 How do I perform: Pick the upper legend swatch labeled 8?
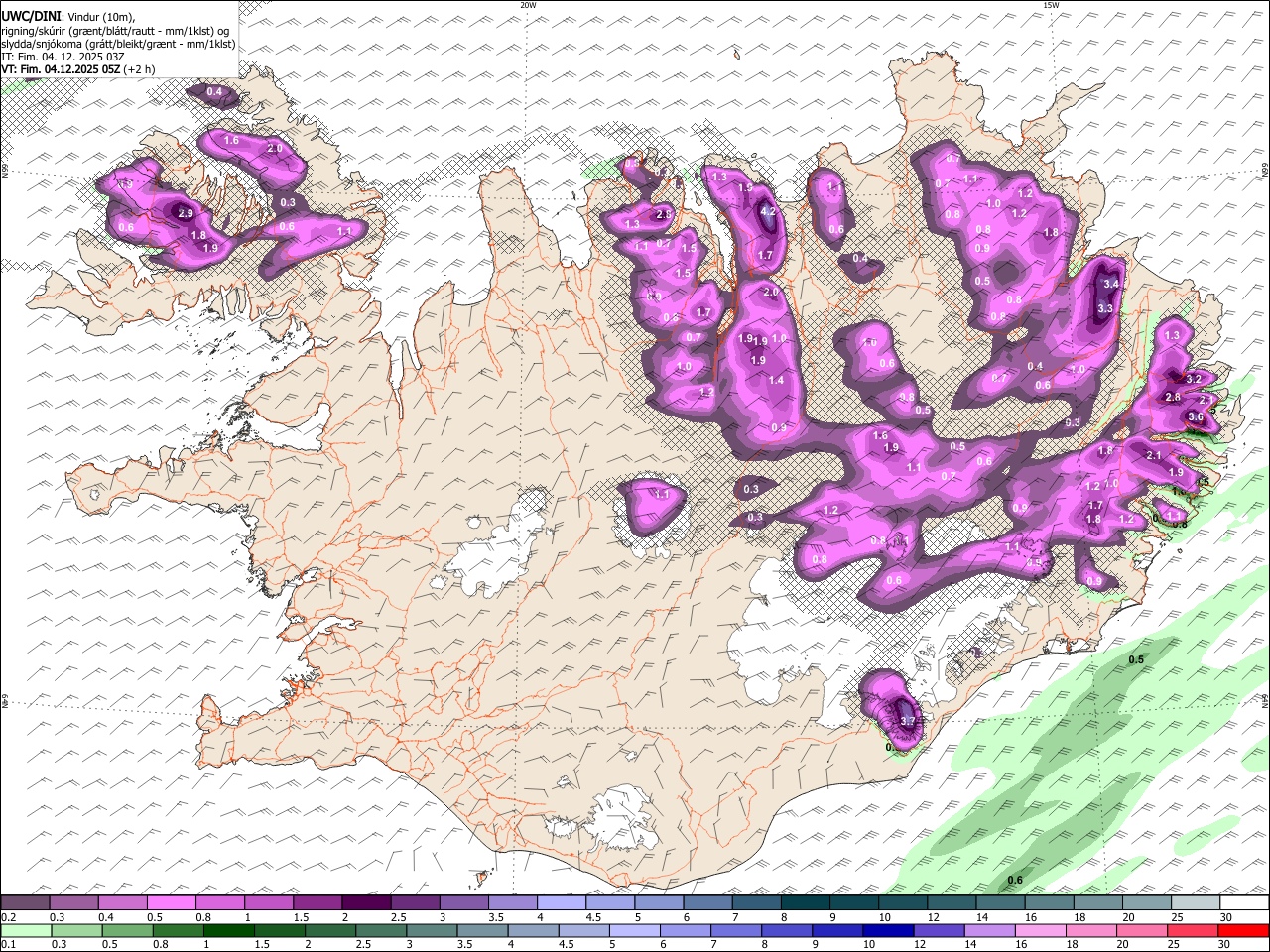point(805,903)
